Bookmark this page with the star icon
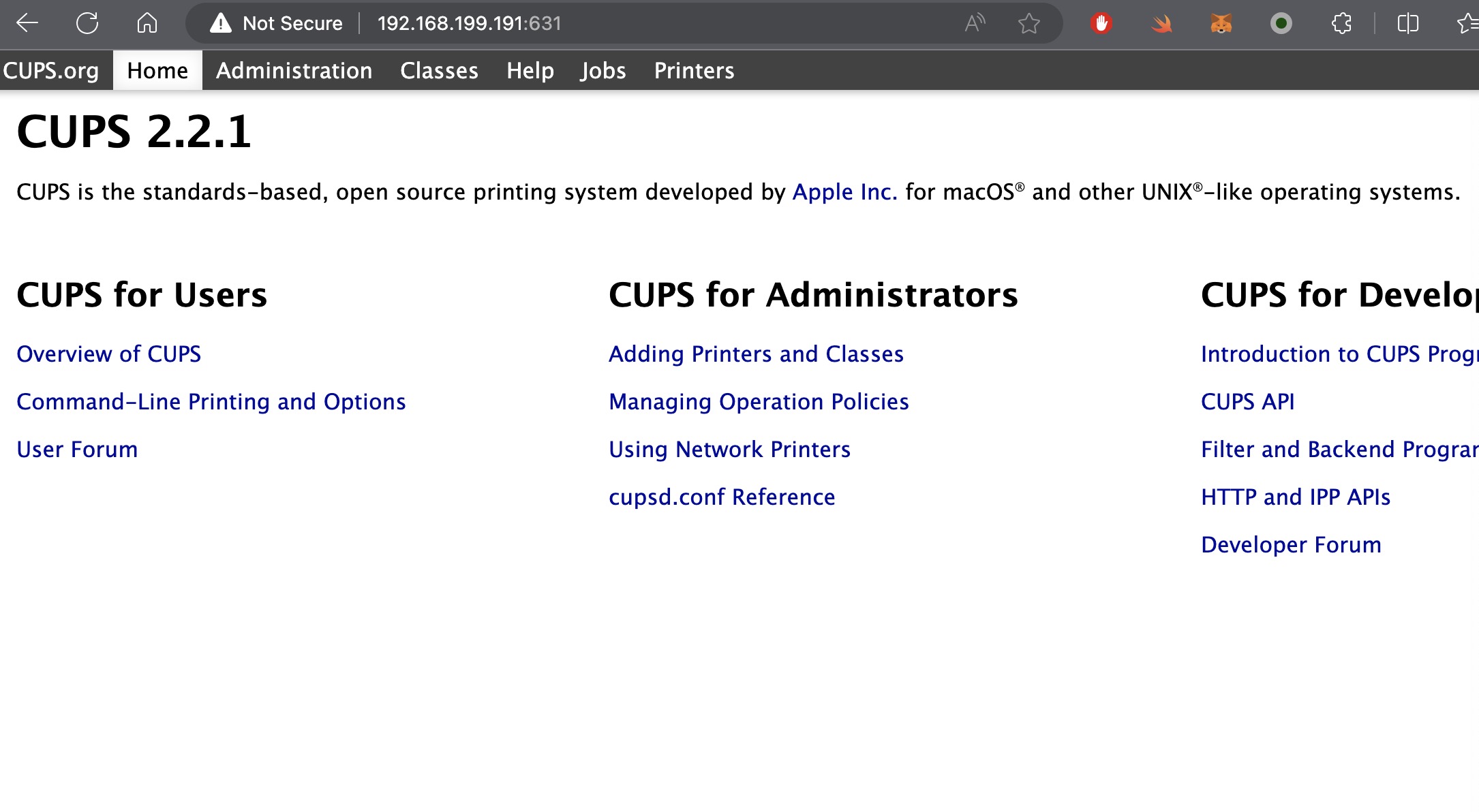Screen dimensions: 1479x812 (x=1028, y=23)
